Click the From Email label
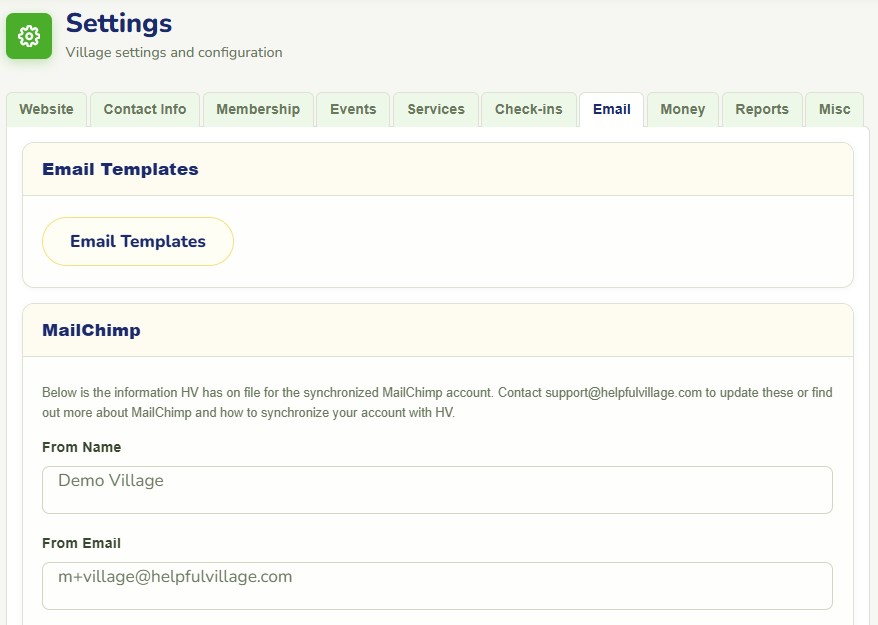This screenshot has height=625, width=878. click(x=82, y=543)
